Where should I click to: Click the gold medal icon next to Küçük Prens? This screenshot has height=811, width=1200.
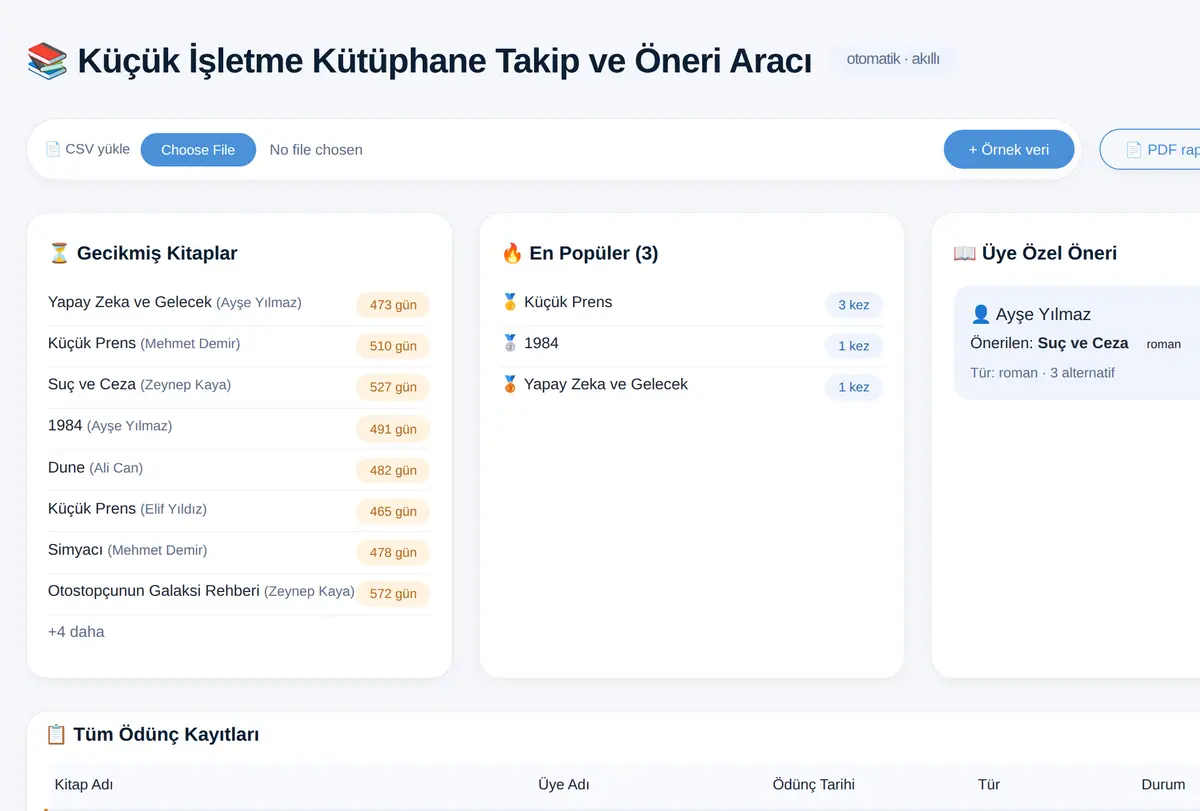click(x=510, y=302)
